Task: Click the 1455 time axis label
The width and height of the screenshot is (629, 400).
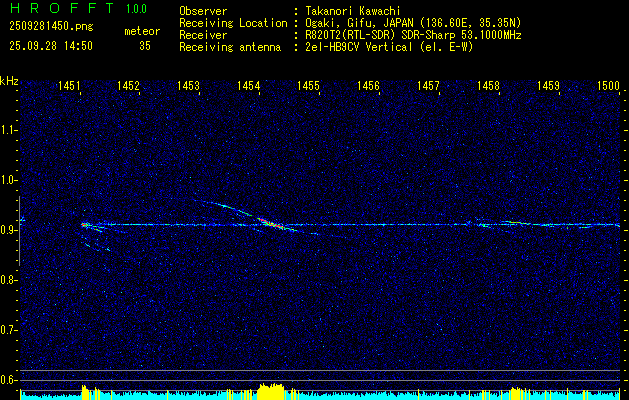Action: tap(308, 85)
